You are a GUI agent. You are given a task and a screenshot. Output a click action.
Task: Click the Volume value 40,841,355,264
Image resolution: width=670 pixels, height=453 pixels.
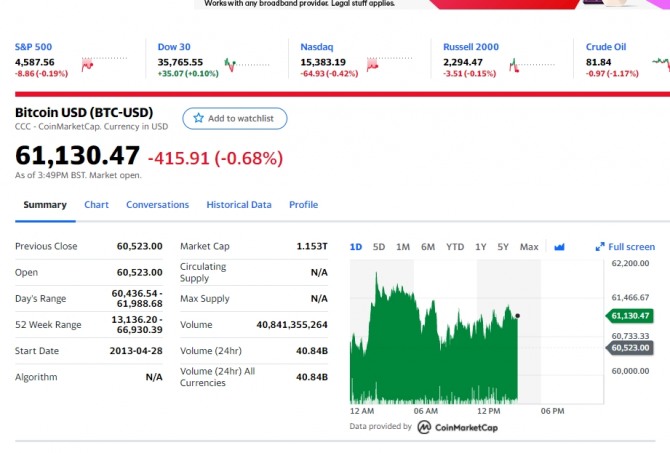point(292,325)
